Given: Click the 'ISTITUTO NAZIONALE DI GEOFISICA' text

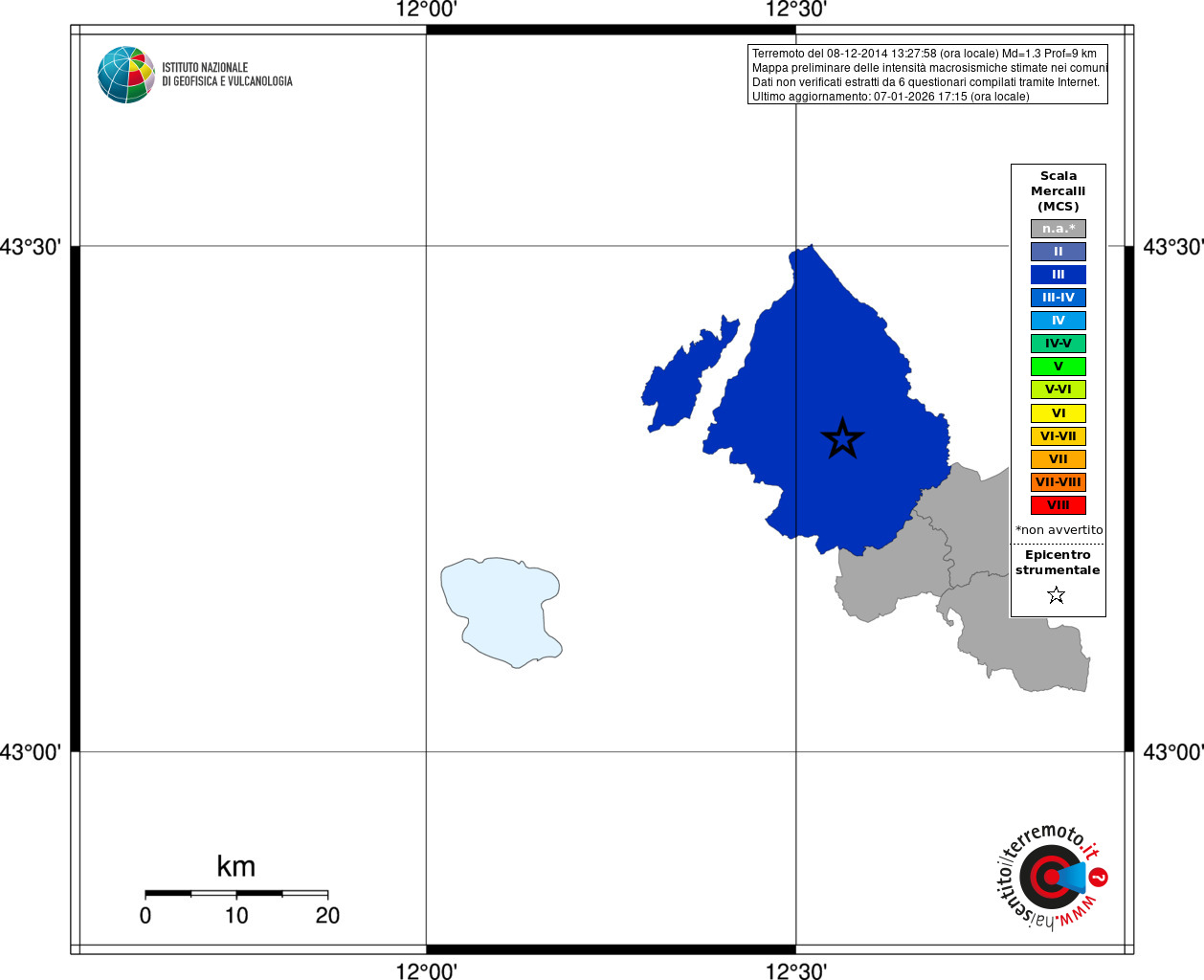Looking at the screenshot, I should tap(227, 75).
